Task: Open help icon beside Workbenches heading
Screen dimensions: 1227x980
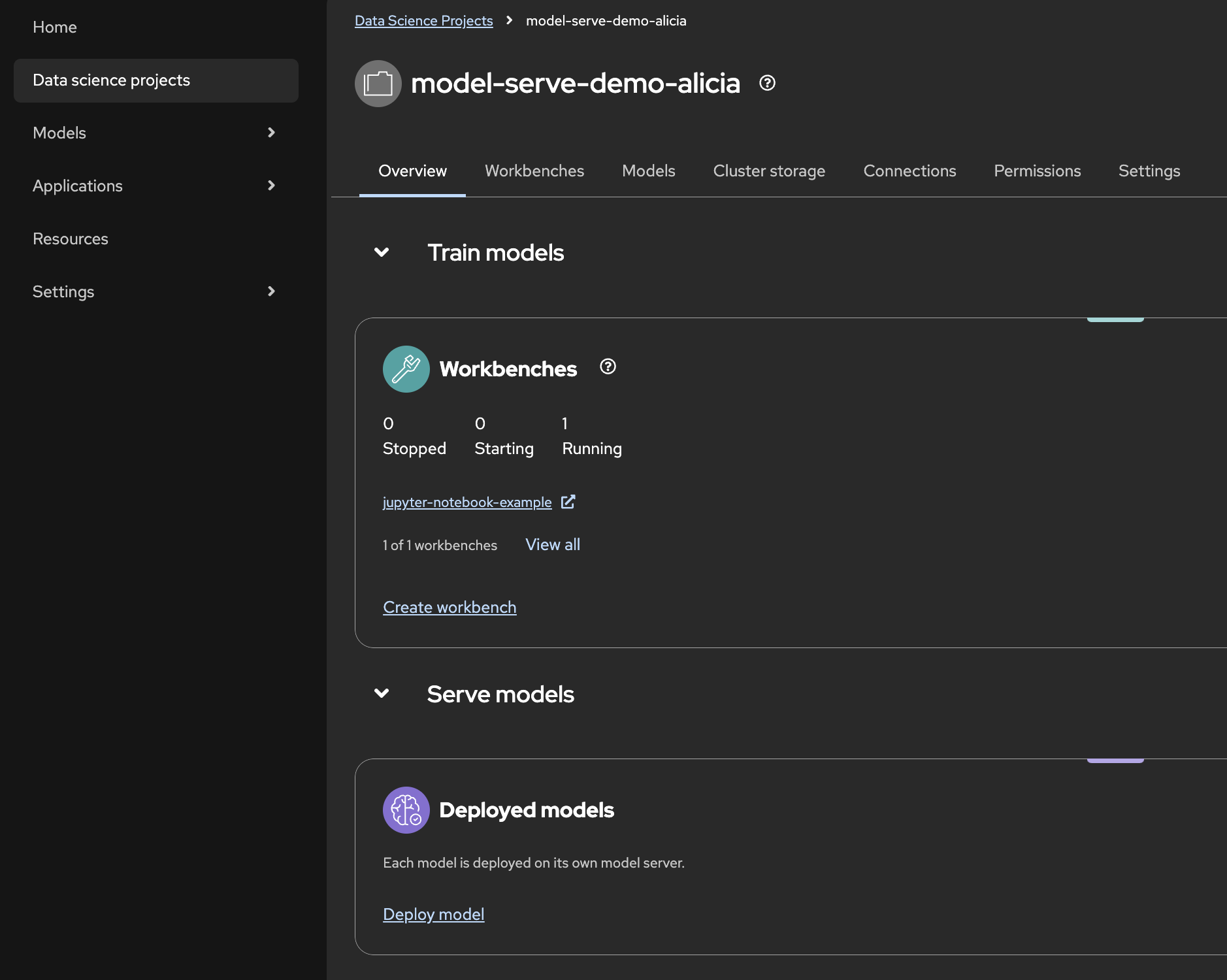Action: 608,367
